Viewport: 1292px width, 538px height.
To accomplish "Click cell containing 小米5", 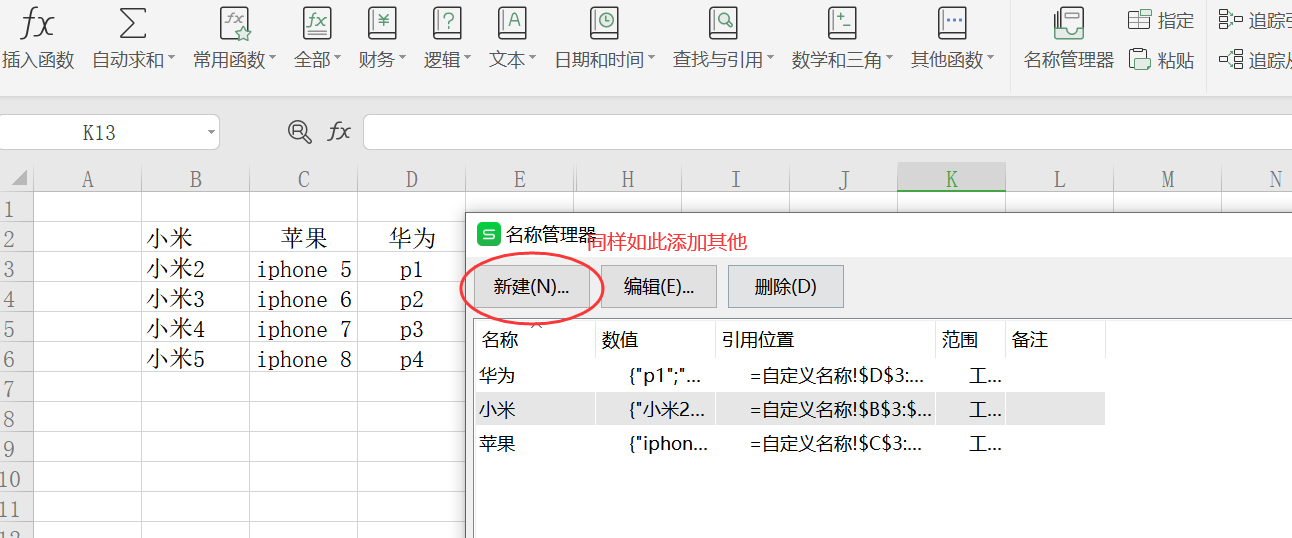I will pyautogui.click(x=196, y=359).
